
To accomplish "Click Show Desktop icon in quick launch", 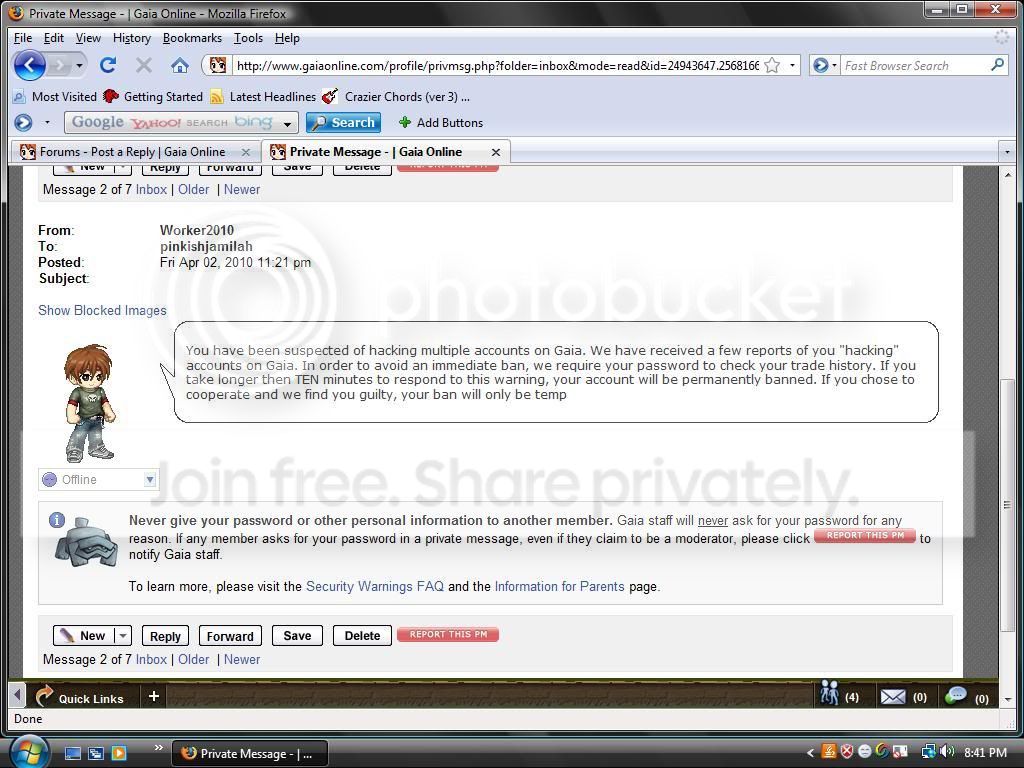I will click(x=72, y=753).
